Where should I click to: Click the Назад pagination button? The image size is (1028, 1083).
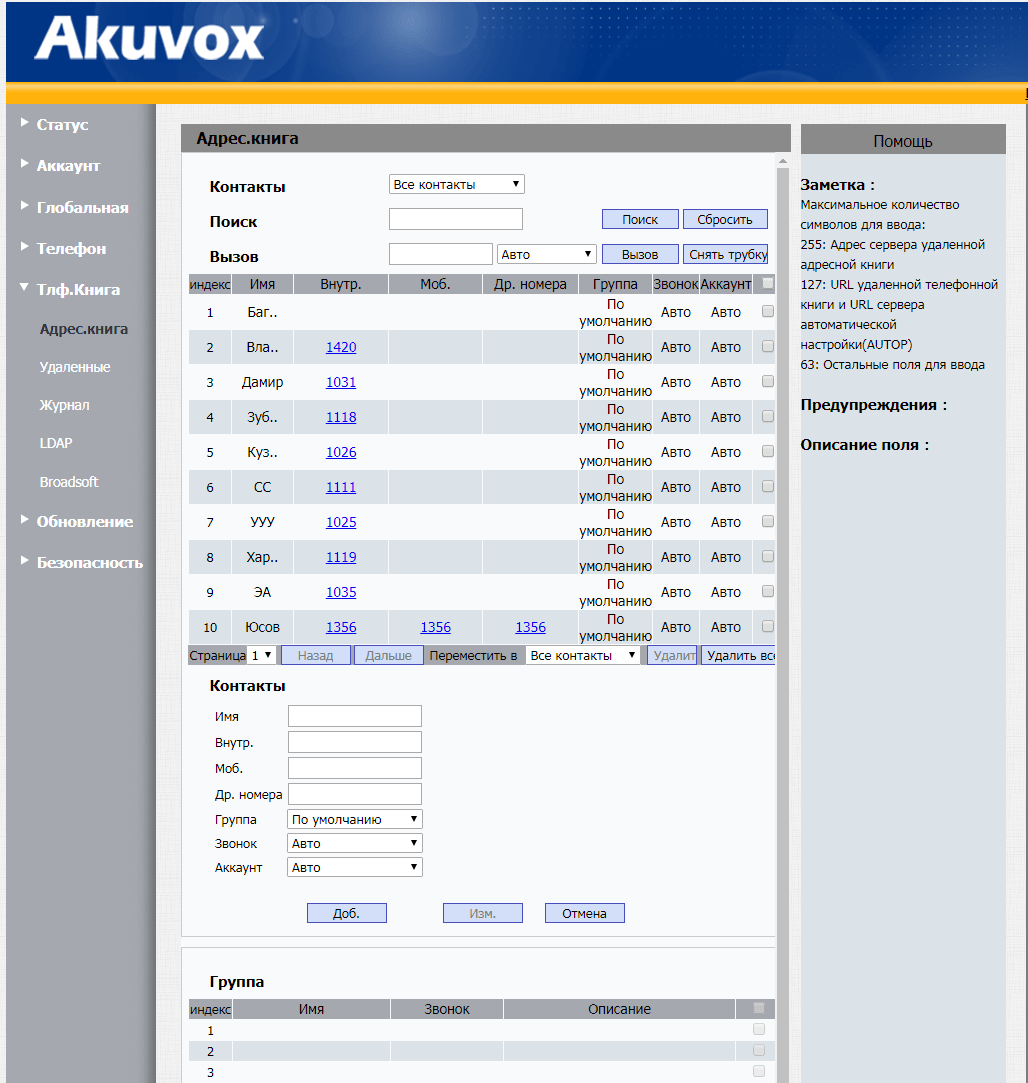316,655
